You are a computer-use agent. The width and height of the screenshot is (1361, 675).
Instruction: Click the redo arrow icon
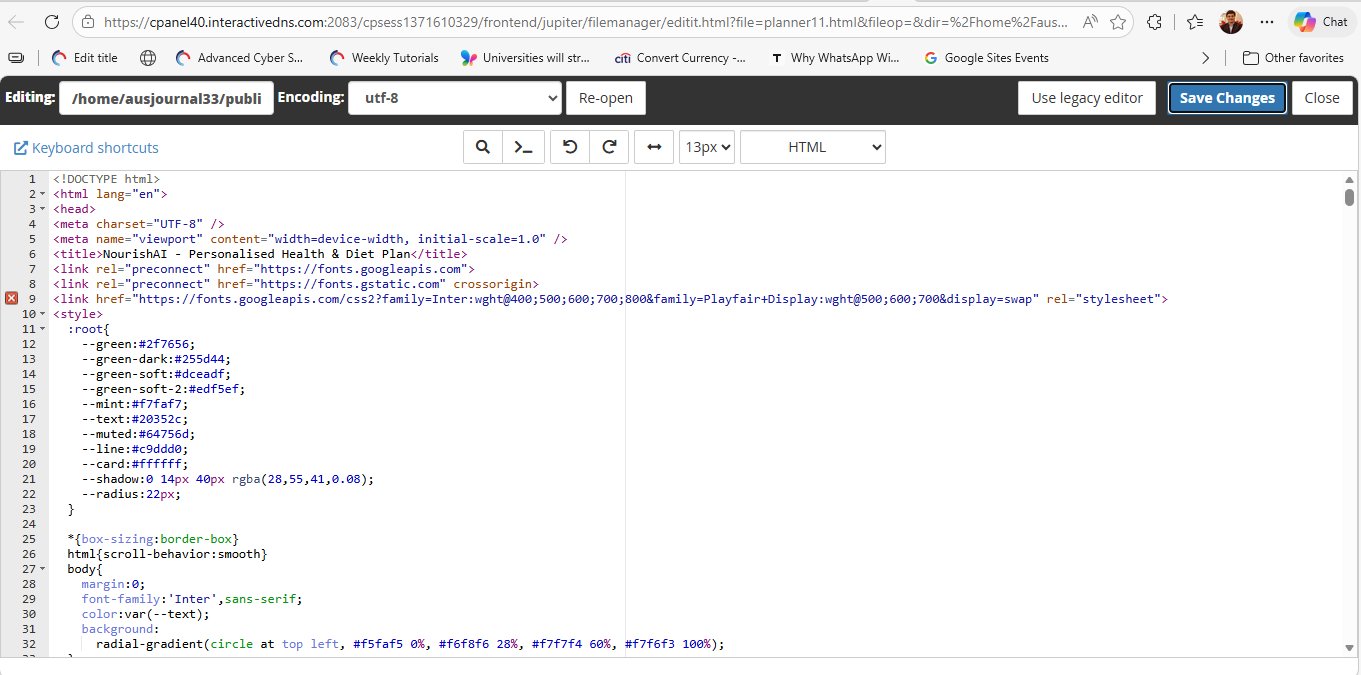click(x=609, y=146)
